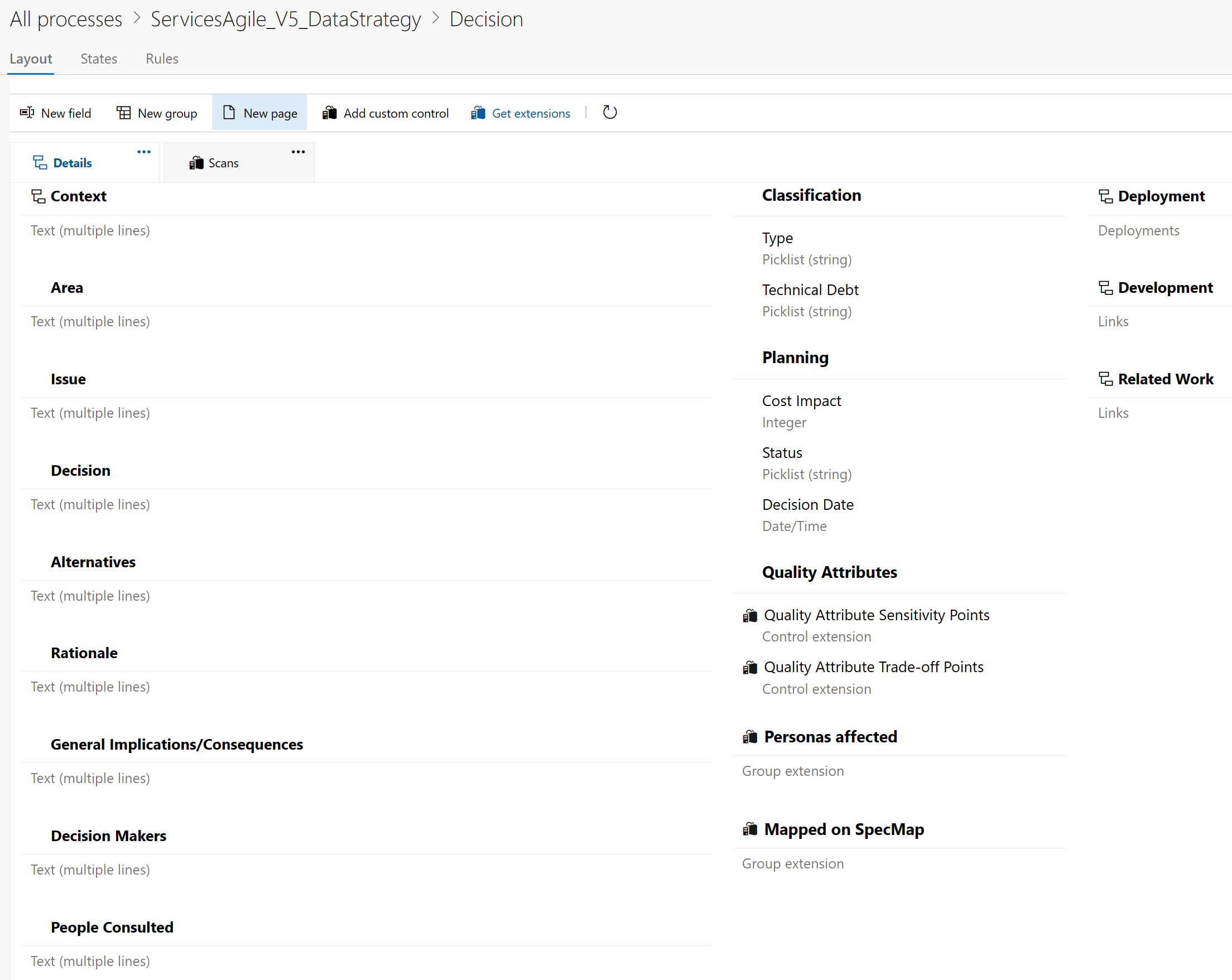The image size is (1232, 980).
Task: Click the refresh icon in toolbar
Action: [x=610, y=112]
